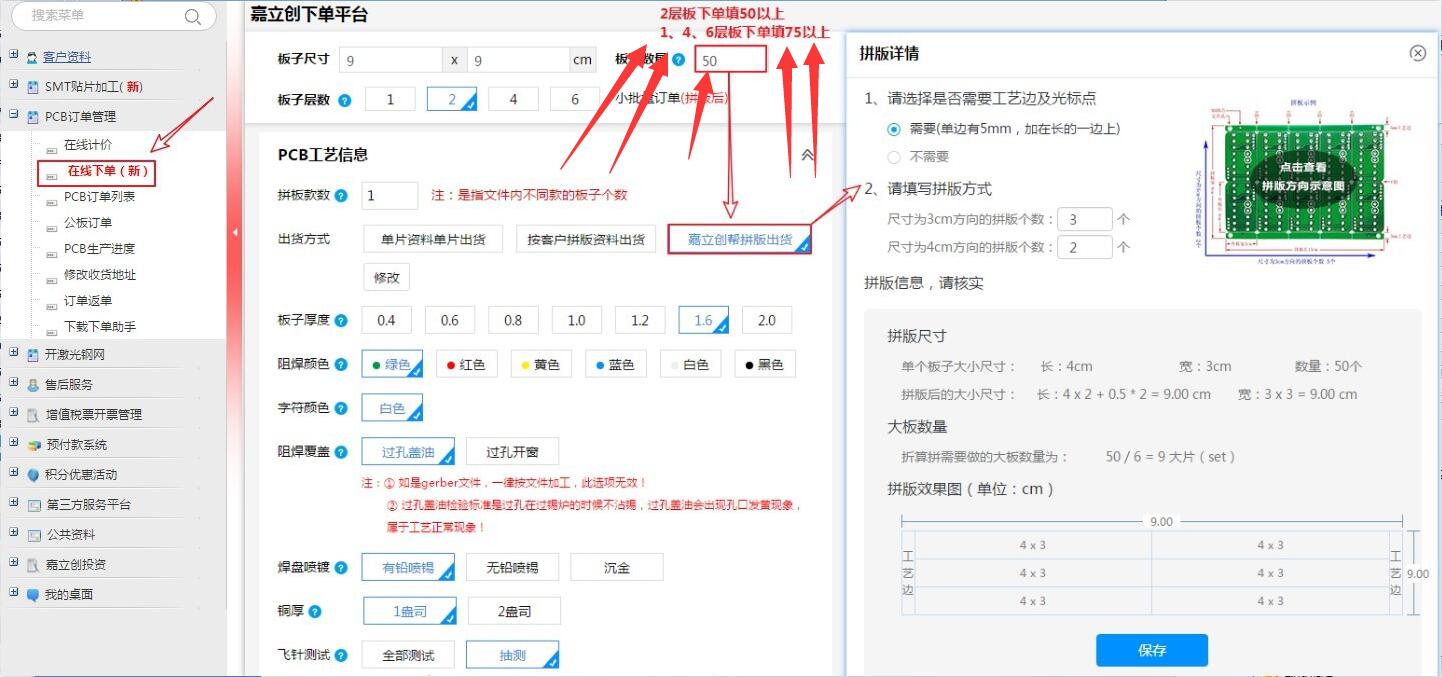
Task: Open 修改收货地址 in the sidebar
Action: (x=100, y=275)
